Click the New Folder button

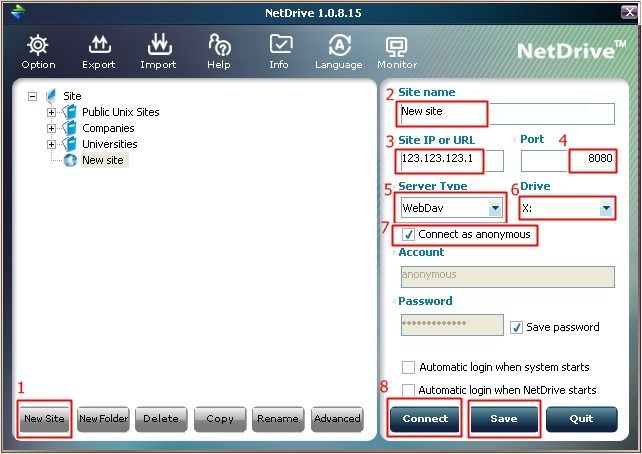click(x=104, y=419)
